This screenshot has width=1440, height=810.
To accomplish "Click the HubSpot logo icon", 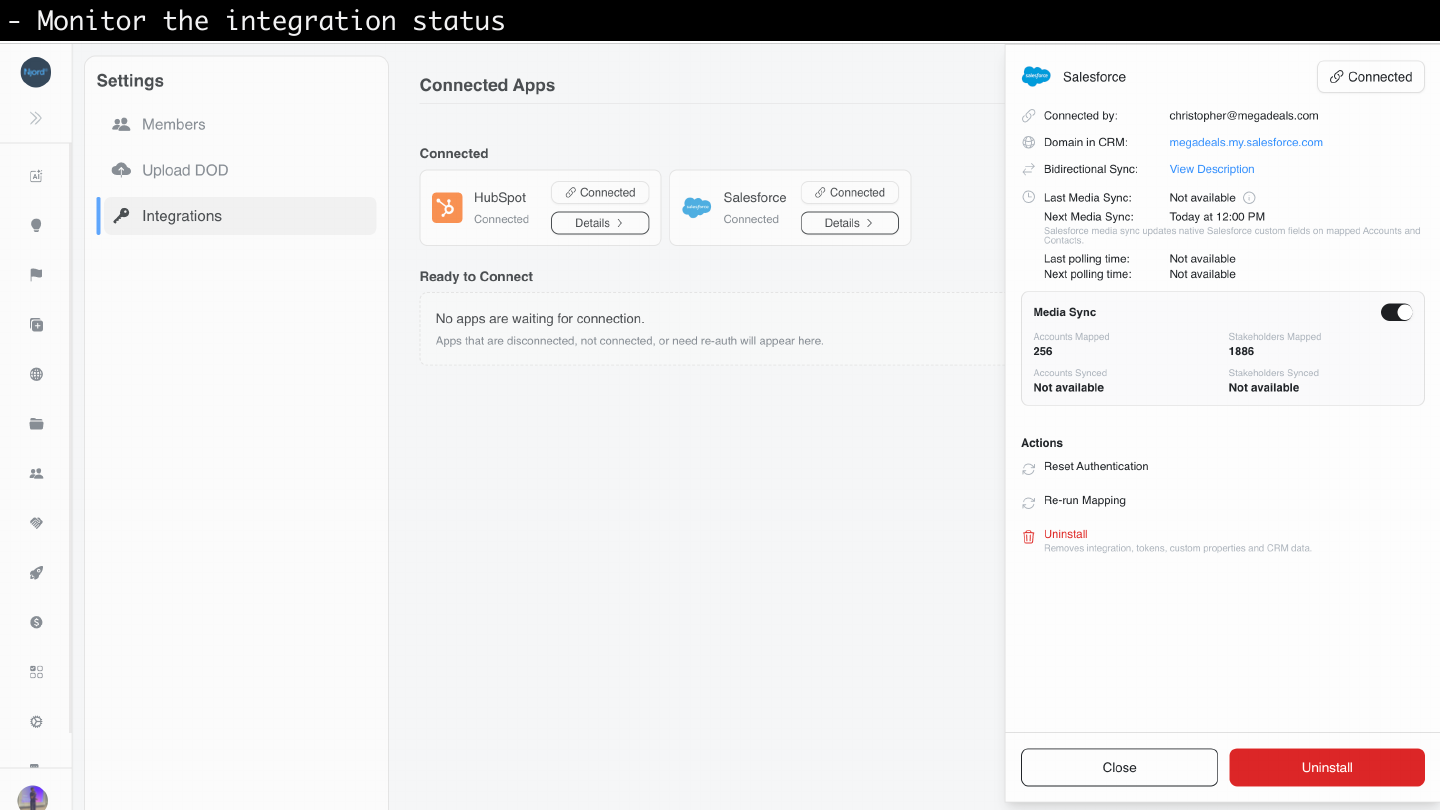I will tap(447, 207).
